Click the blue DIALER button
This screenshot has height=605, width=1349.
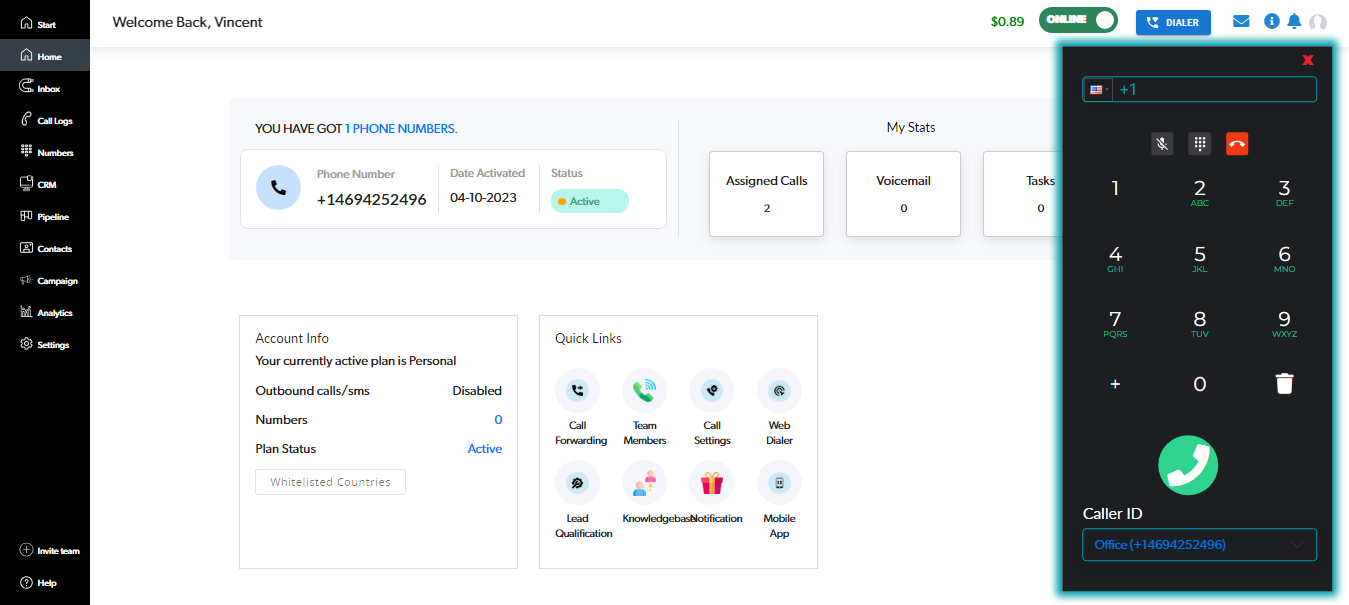[x=1173, y=22]
